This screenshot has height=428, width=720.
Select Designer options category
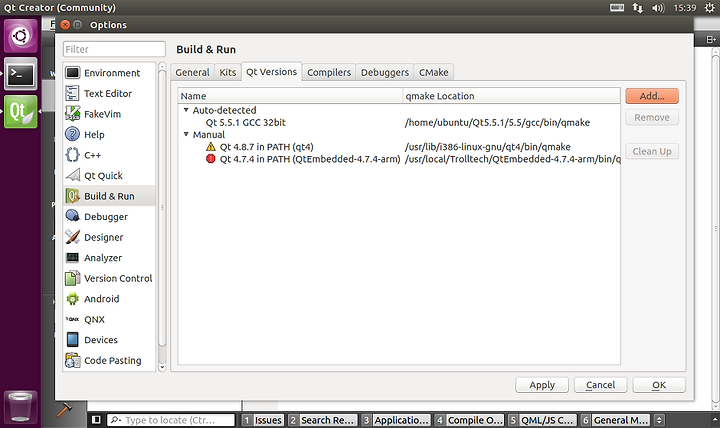(109, 237)
